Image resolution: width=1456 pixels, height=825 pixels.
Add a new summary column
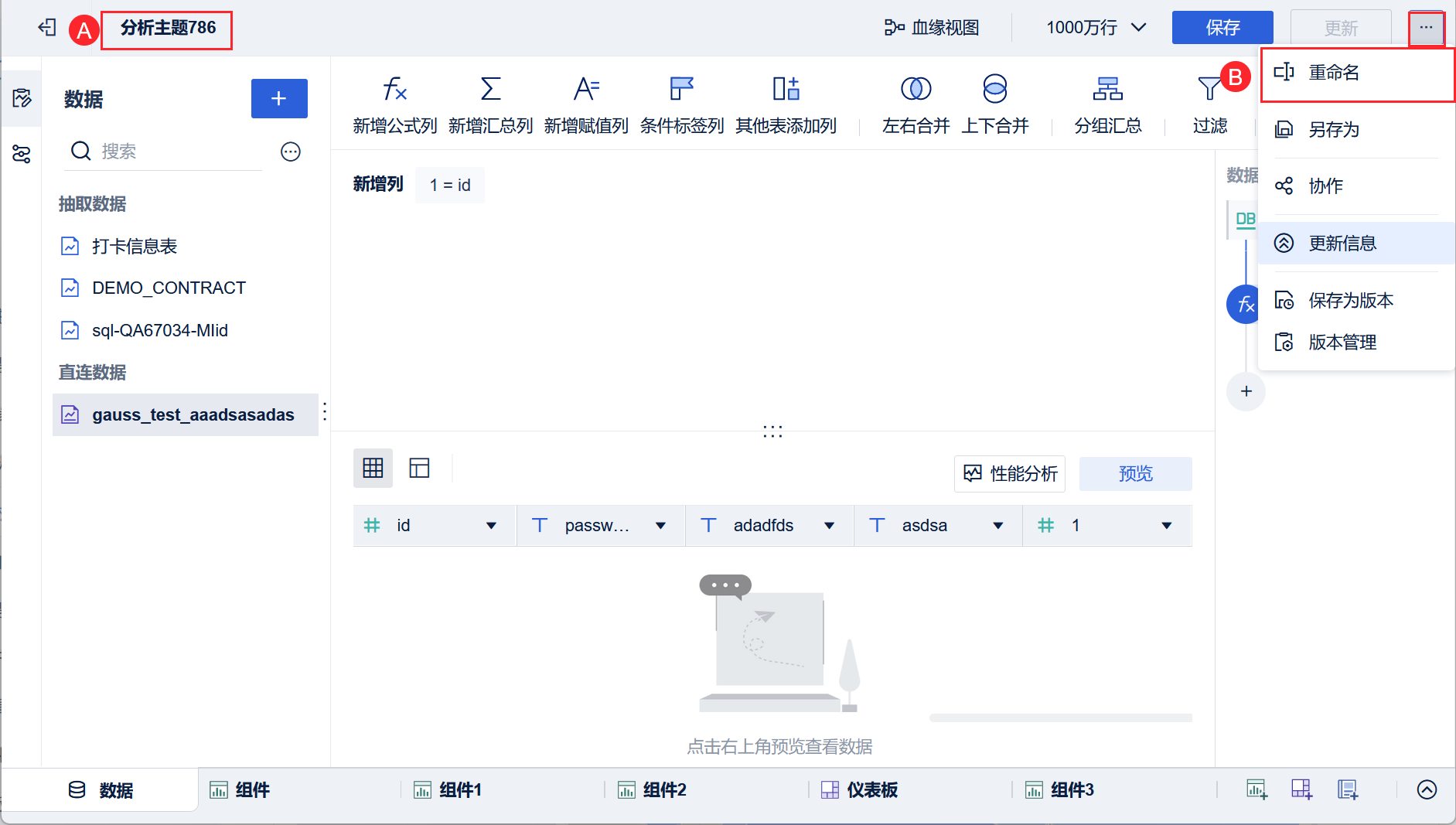tap(491, 105)
